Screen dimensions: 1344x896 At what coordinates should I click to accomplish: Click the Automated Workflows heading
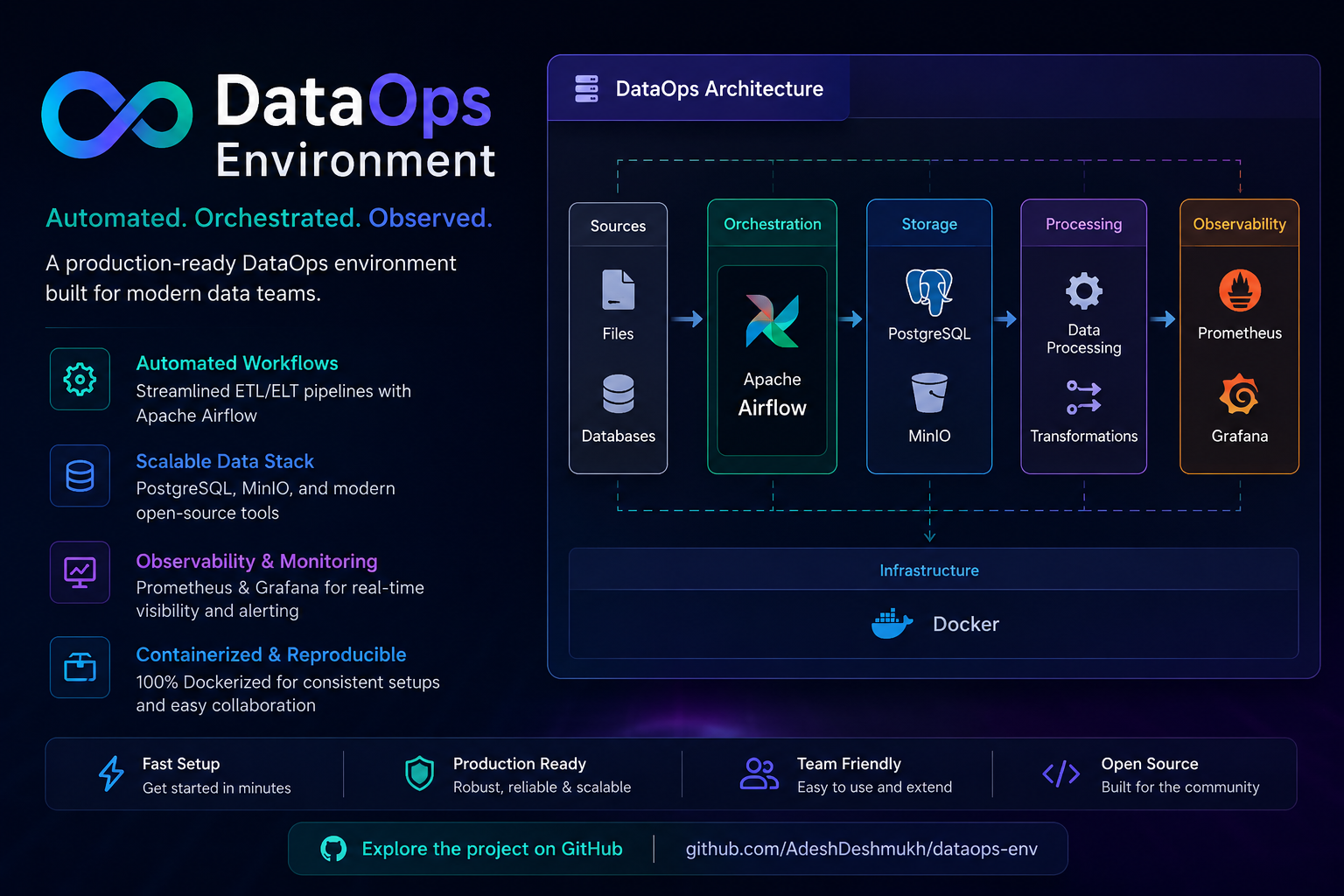point(237,363)
